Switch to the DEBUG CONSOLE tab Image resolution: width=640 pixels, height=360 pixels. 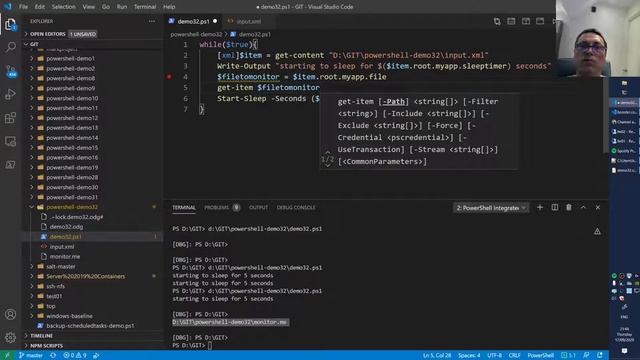click(x=296, y=207)
